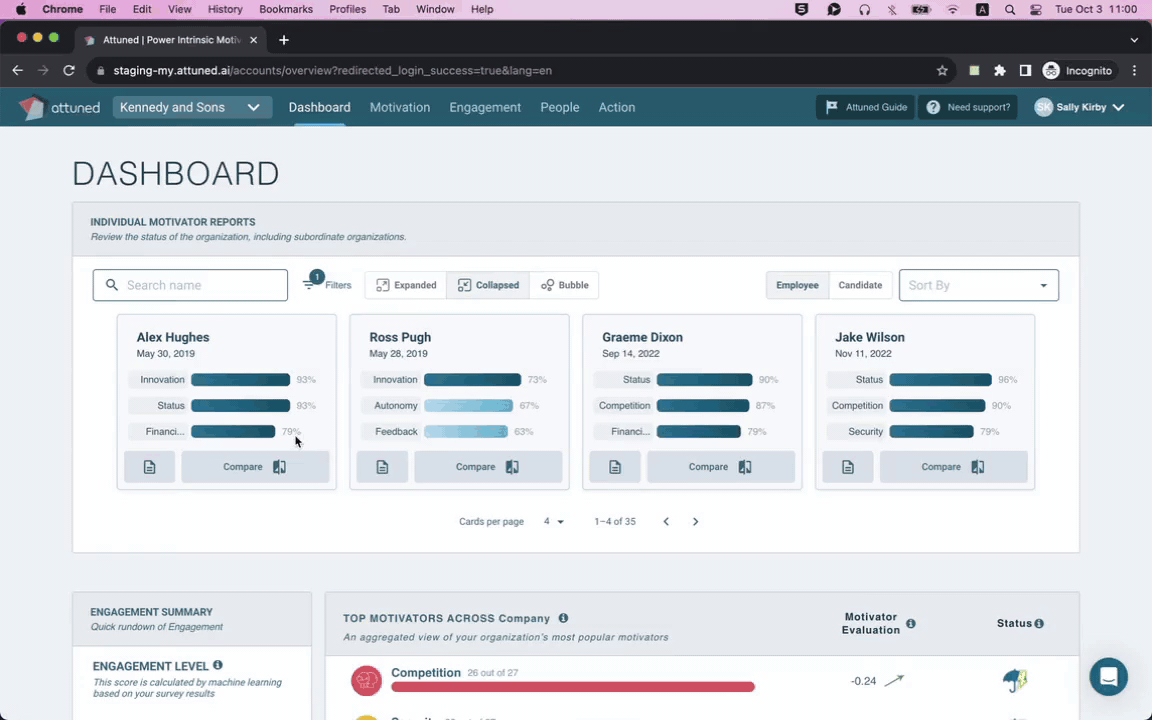Close the Attuned browser tab
This screenshot has height=720, width=1152.
[253, 40]
